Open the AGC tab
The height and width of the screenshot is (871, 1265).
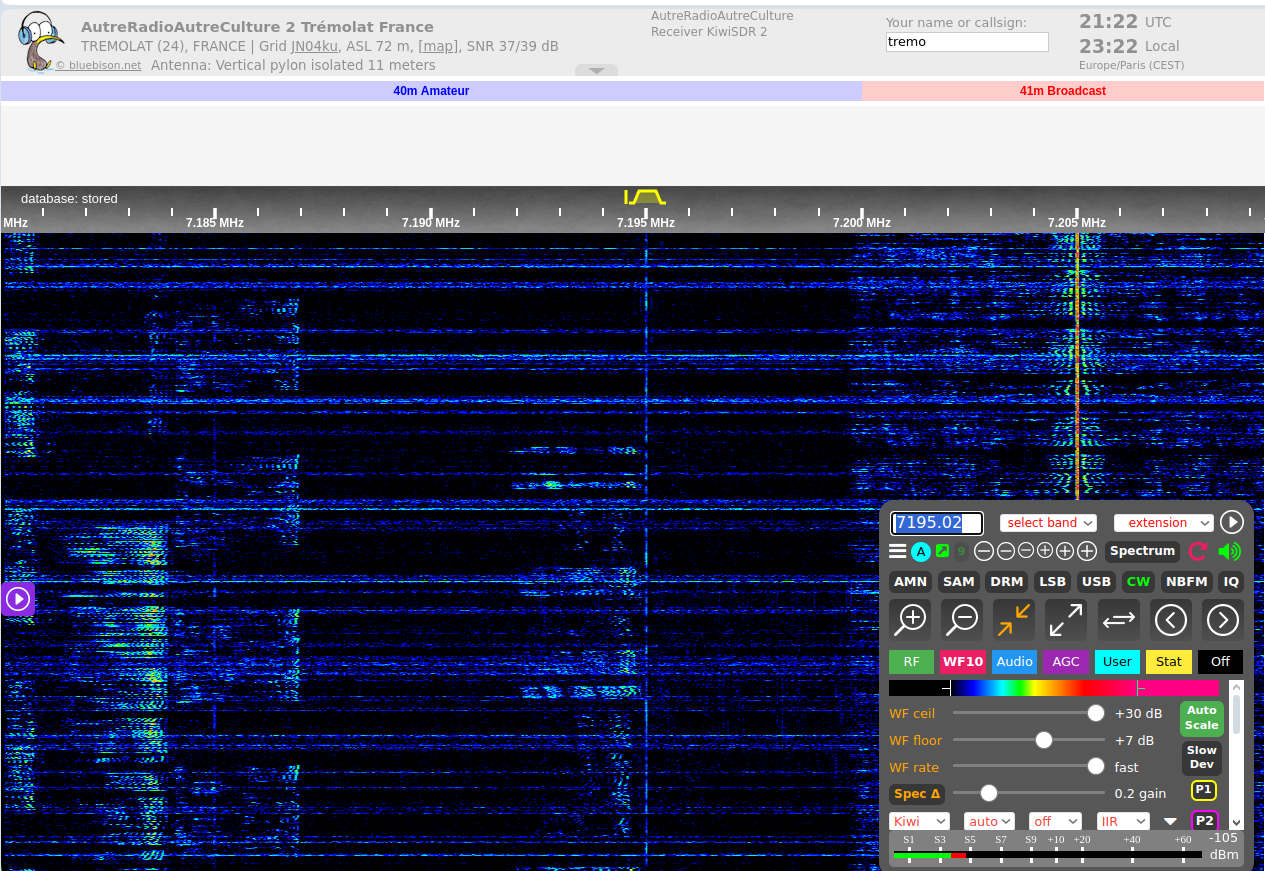(1066, 662)
